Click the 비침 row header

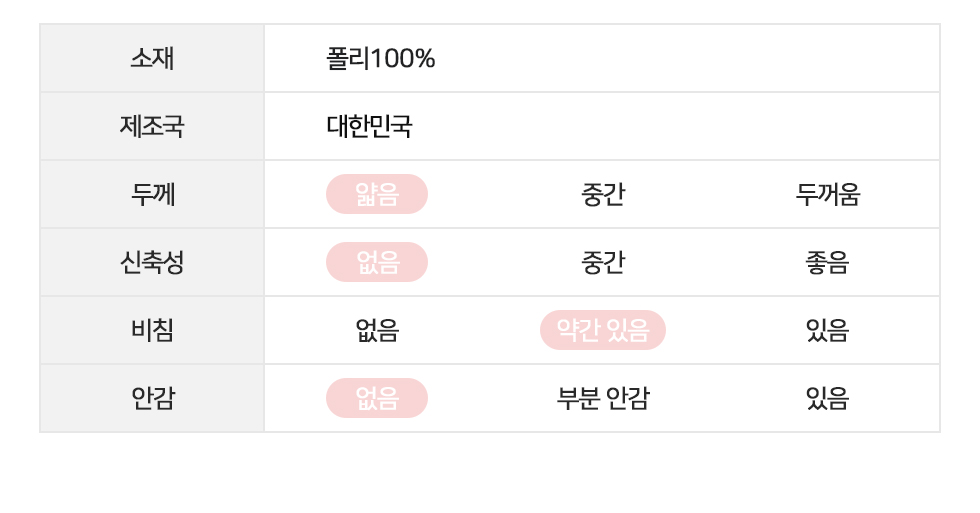tap(152, 330)
